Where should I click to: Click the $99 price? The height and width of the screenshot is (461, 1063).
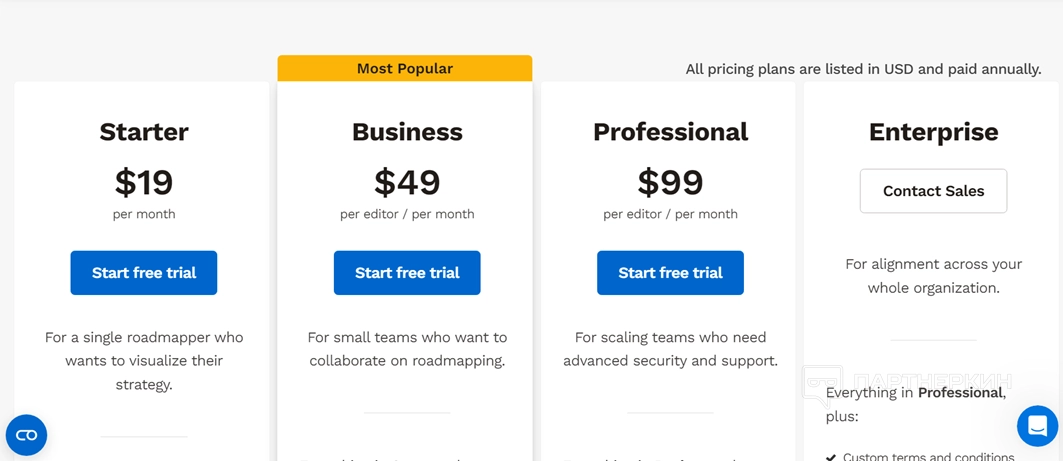[670, 183]
